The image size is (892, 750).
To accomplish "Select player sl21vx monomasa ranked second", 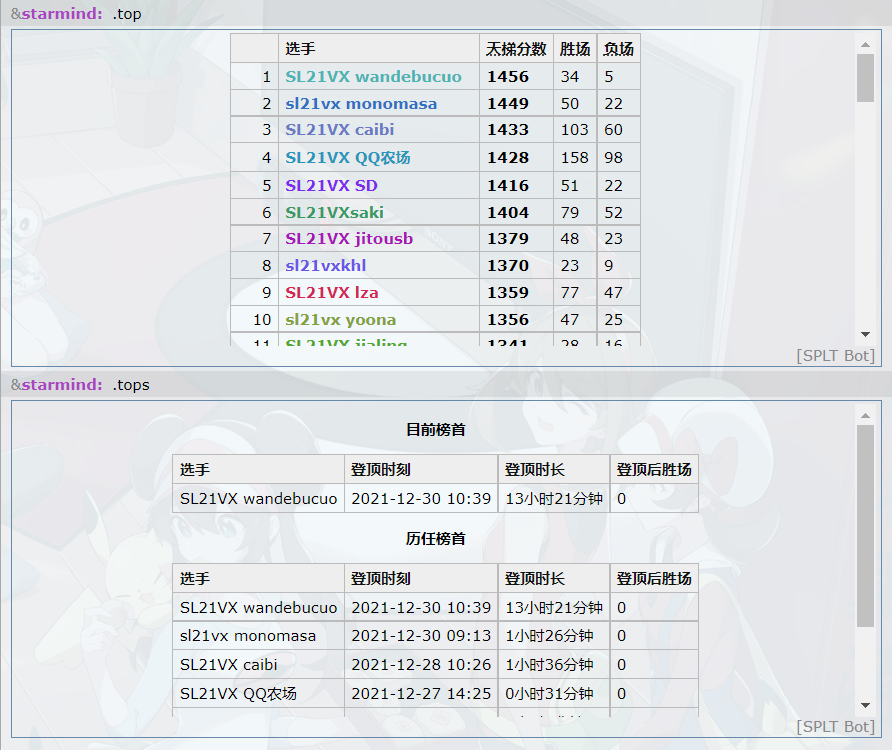I will [x=361, y=104].
